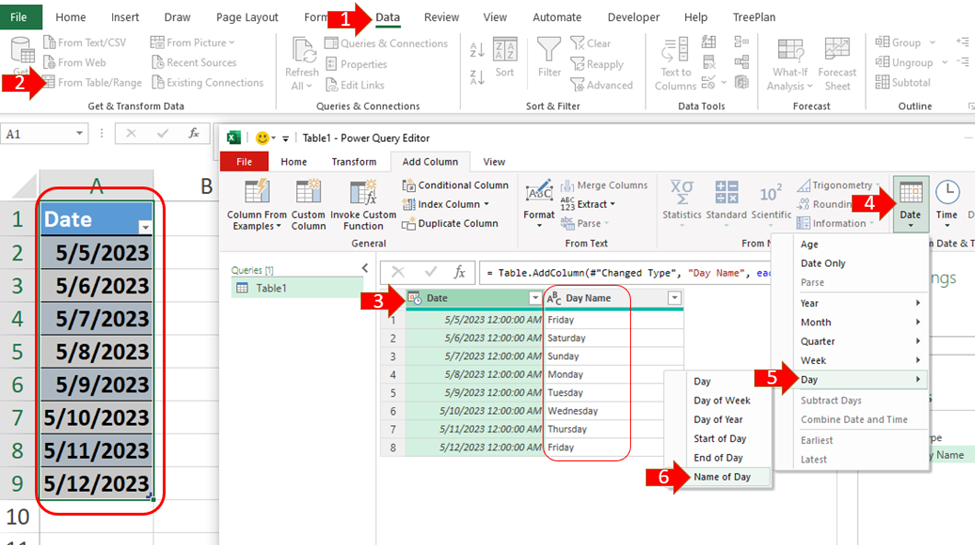Create a Forecast Sheet
The height and width of the screenshot is (545, 975).
[837, 64]
